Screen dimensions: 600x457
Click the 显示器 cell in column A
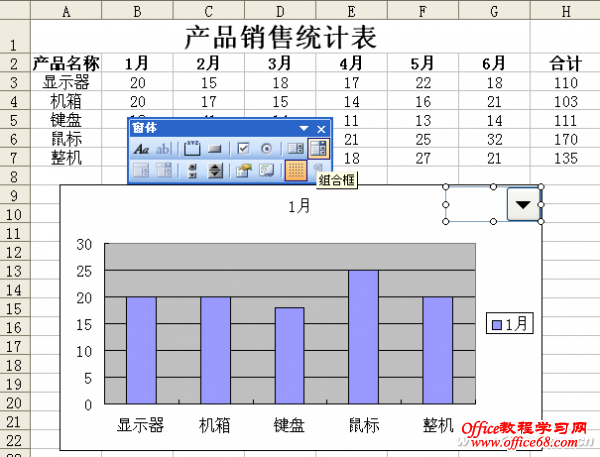(x=66, y=82)
